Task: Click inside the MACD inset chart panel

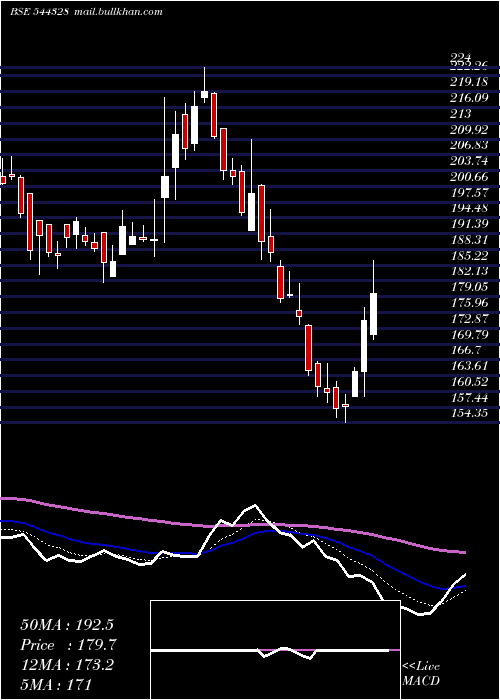Action: click(x=275, y=650)
